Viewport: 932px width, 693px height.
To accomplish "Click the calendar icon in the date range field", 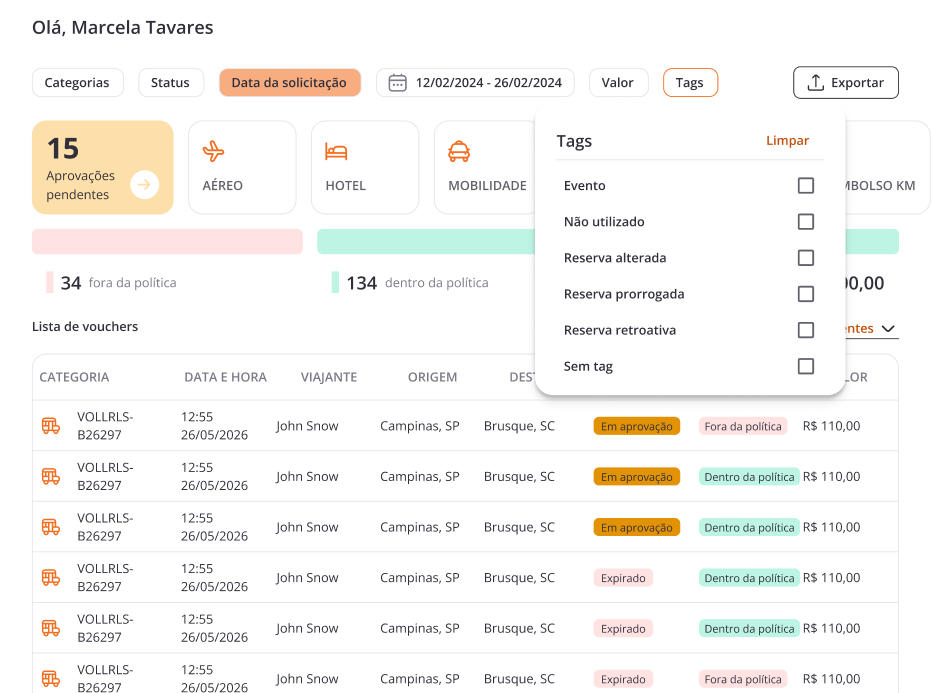I will click(x=398, y=83).
